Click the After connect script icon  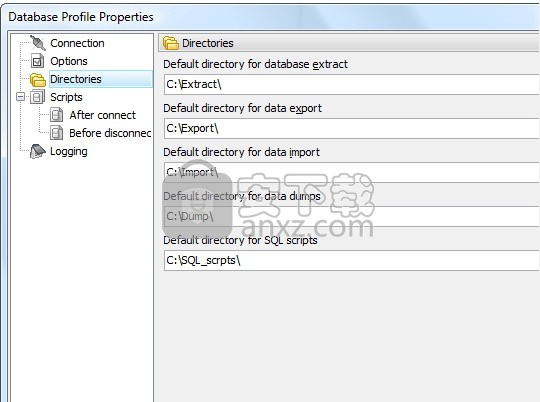[56, 115]
